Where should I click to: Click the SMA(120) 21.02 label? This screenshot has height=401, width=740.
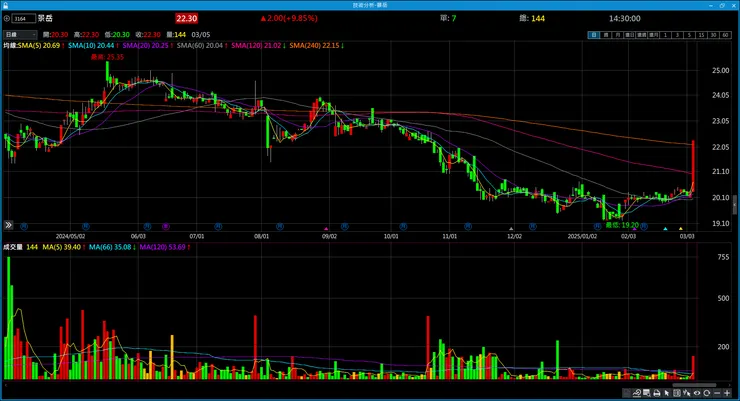pyautogui.click(x=256, y=46)
